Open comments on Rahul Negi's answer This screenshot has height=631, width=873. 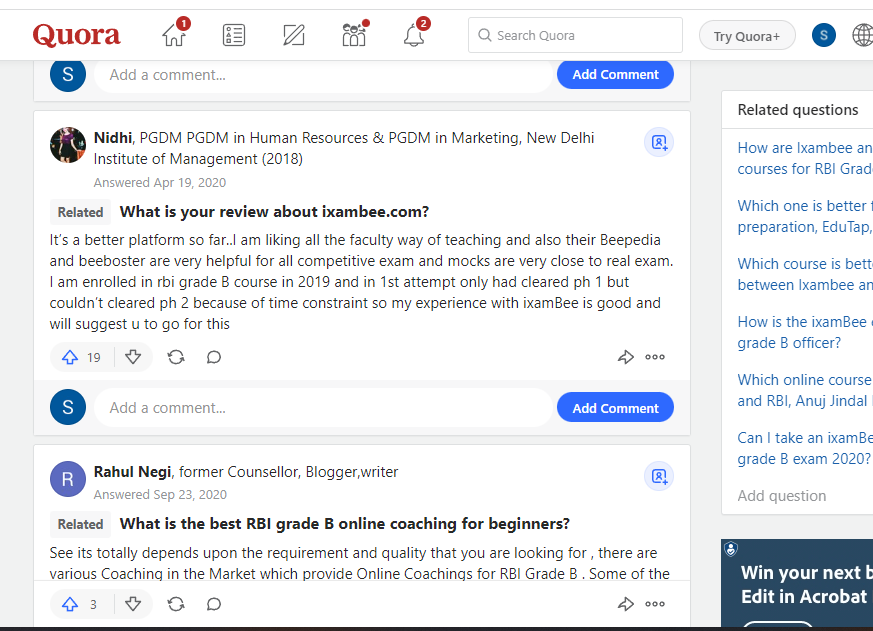pyautogui.click(x=214, y=604)
